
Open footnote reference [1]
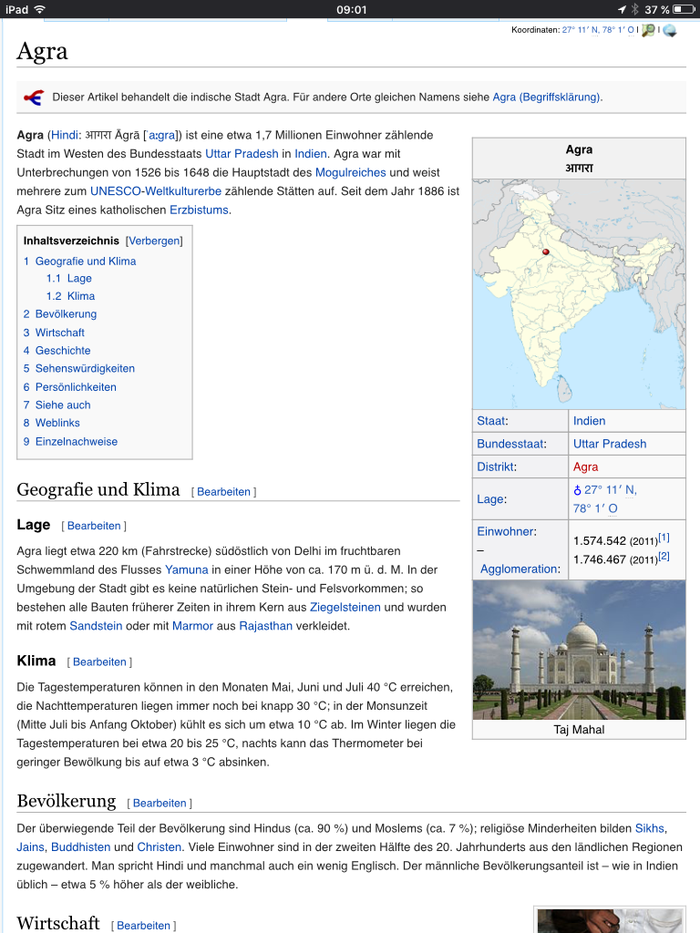[664, 537]
